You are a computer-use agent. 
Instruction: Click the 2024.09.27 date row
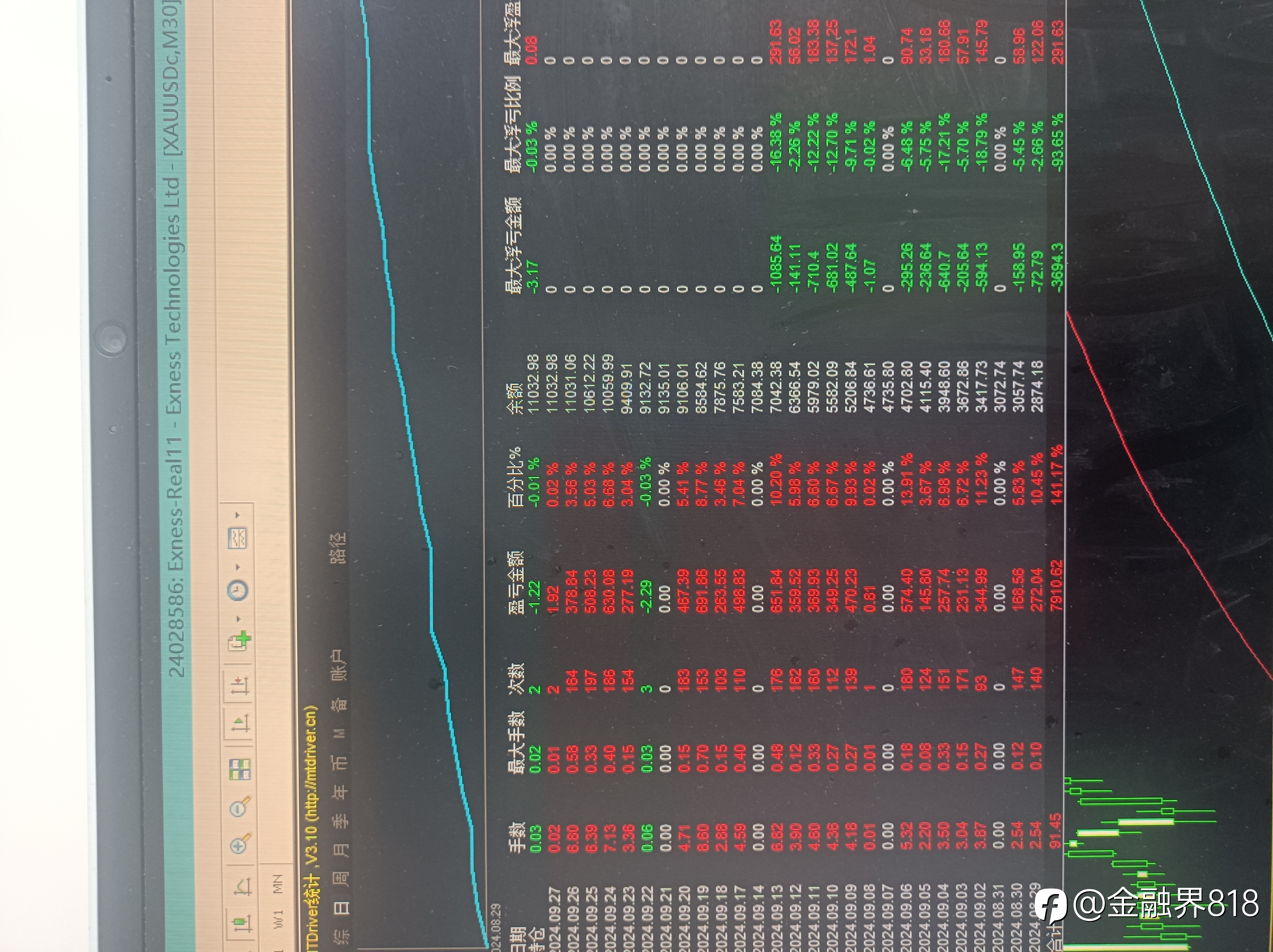[x=555, y=919]
